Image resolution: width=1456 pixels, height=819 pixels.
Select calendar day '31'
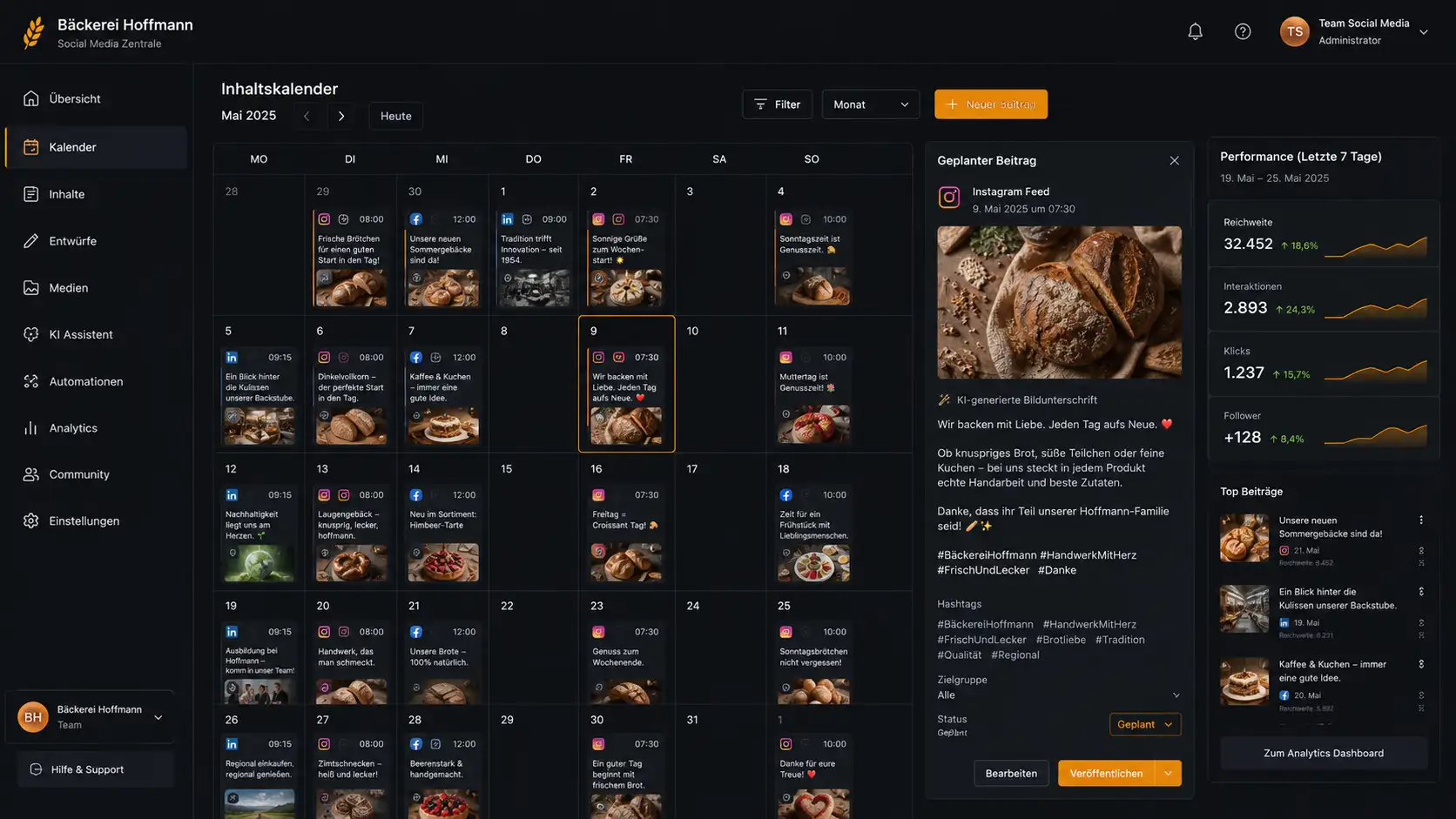click(692, 721)
